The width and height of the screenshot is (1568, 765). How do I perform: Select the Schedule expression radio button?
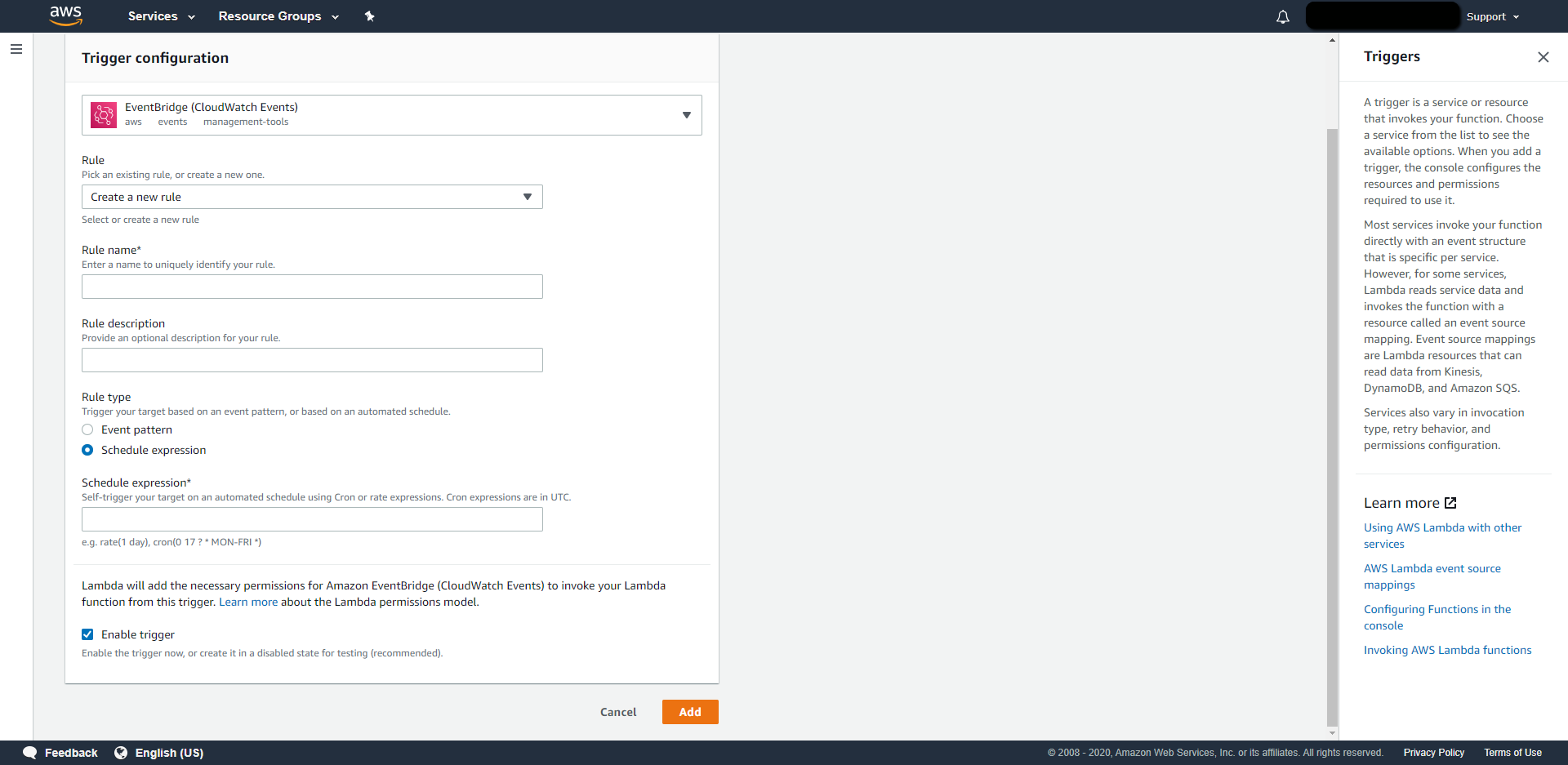[87, 450]
